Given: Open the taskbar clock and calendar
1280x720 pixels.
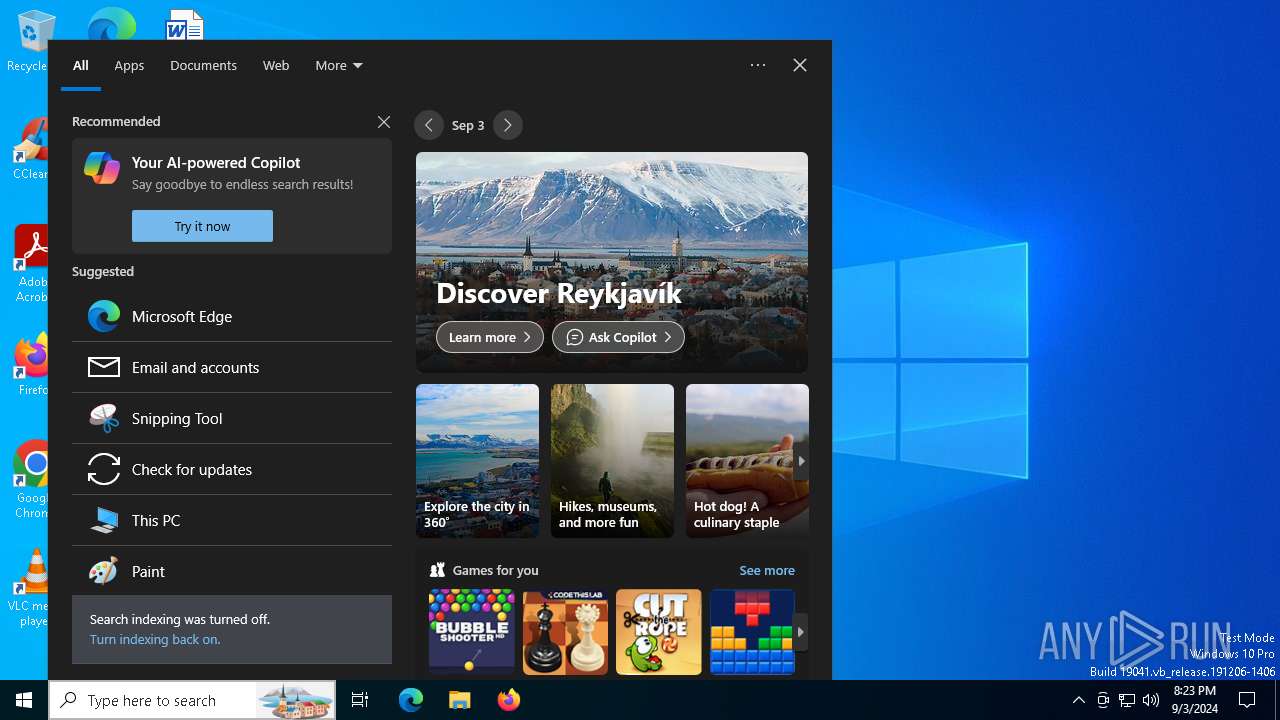Looking at the screenshot, I should (1194, 700).
